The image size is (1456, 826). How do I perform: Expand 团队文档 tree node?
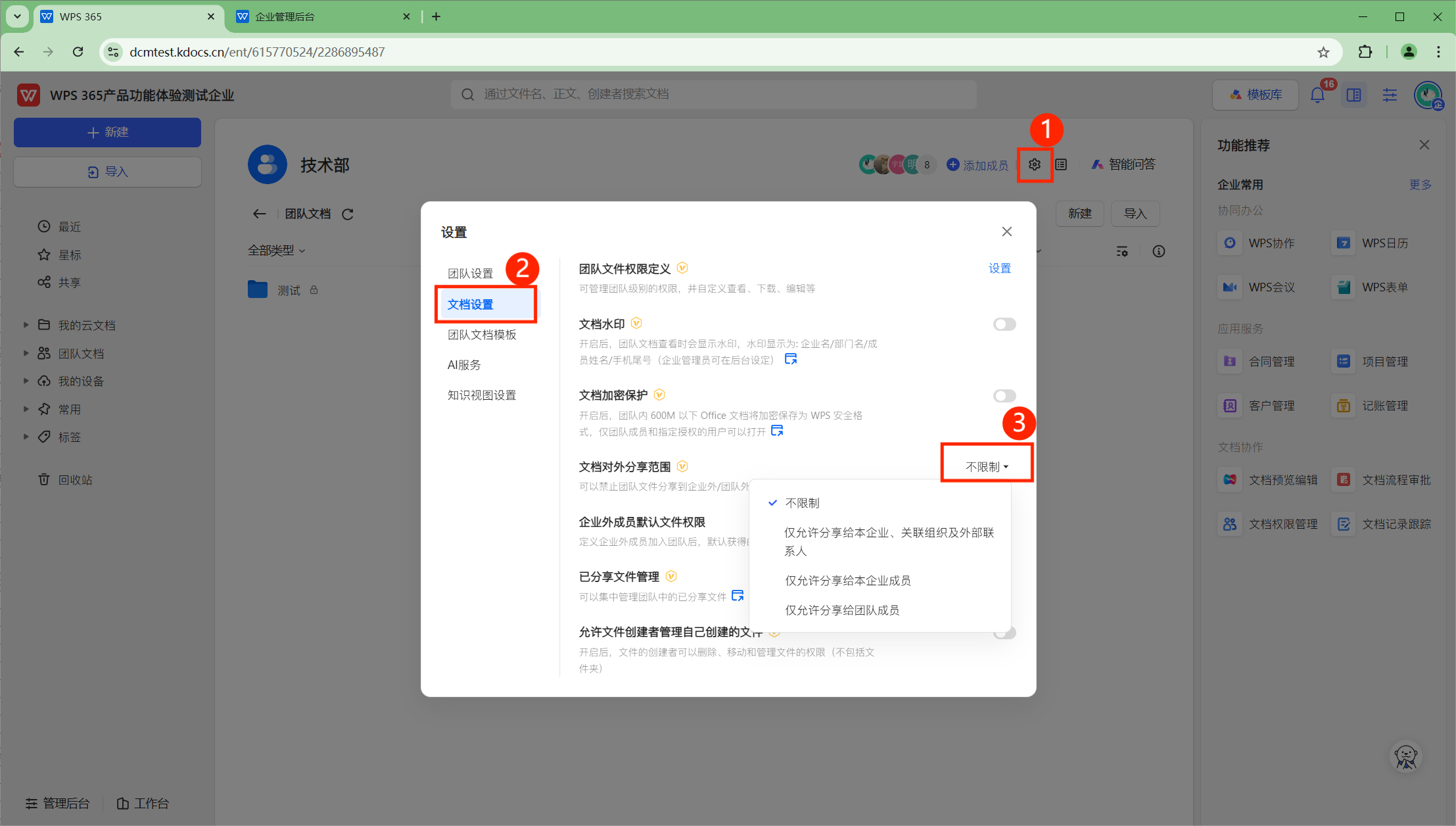click(26, 353)
